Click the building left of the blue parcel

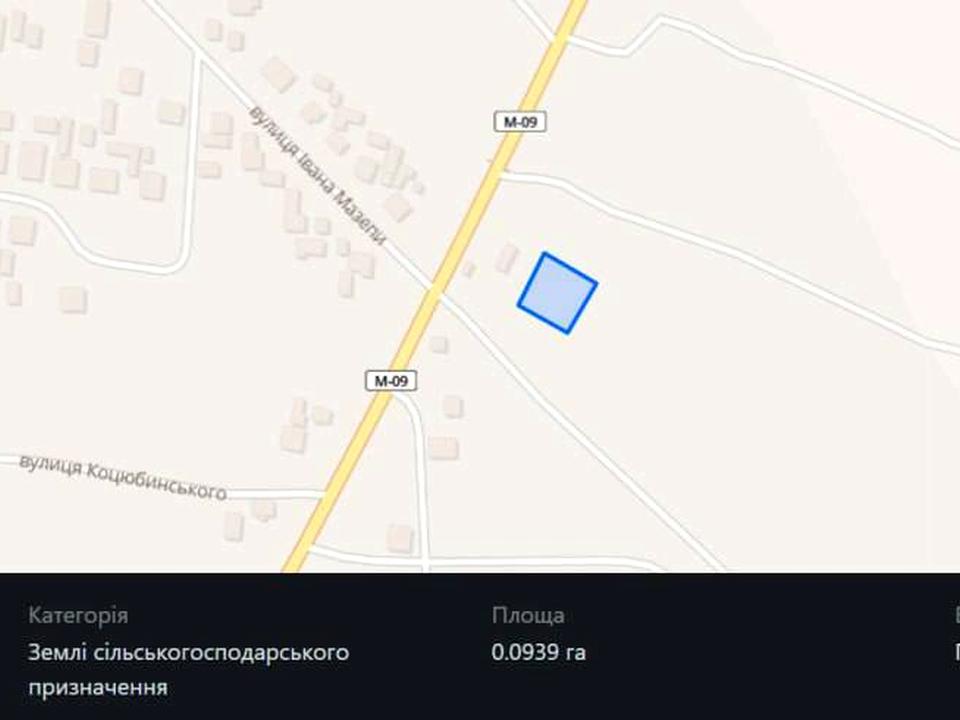pyautogui.click(x=506, y=258)
